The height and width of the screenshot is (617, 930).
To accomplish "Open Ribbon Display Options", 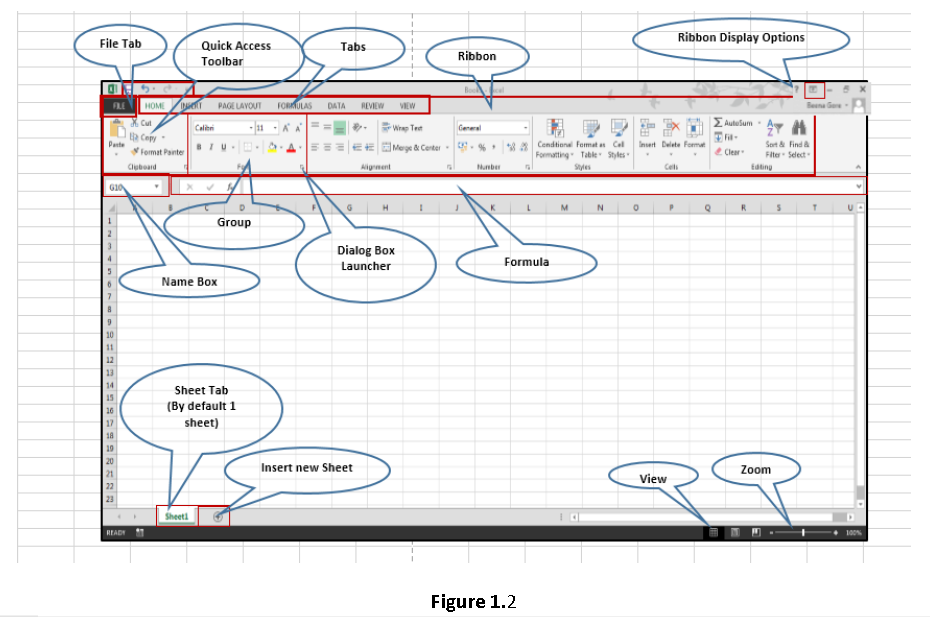I will click(814, 90).
